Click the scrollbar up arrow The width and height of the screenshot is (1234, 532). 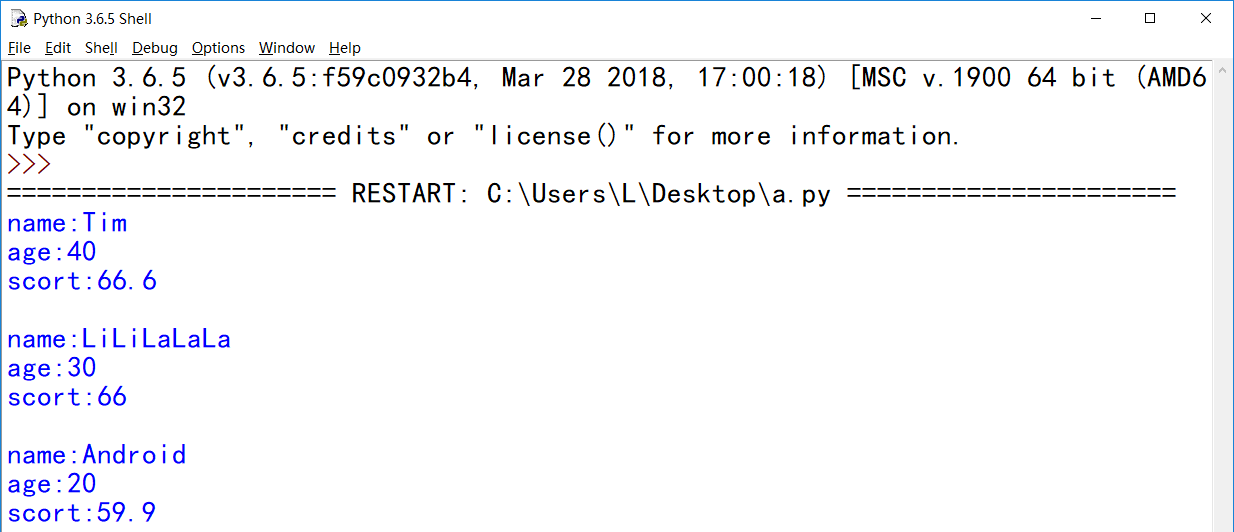pyautogui.click(x=1224, y=72)
